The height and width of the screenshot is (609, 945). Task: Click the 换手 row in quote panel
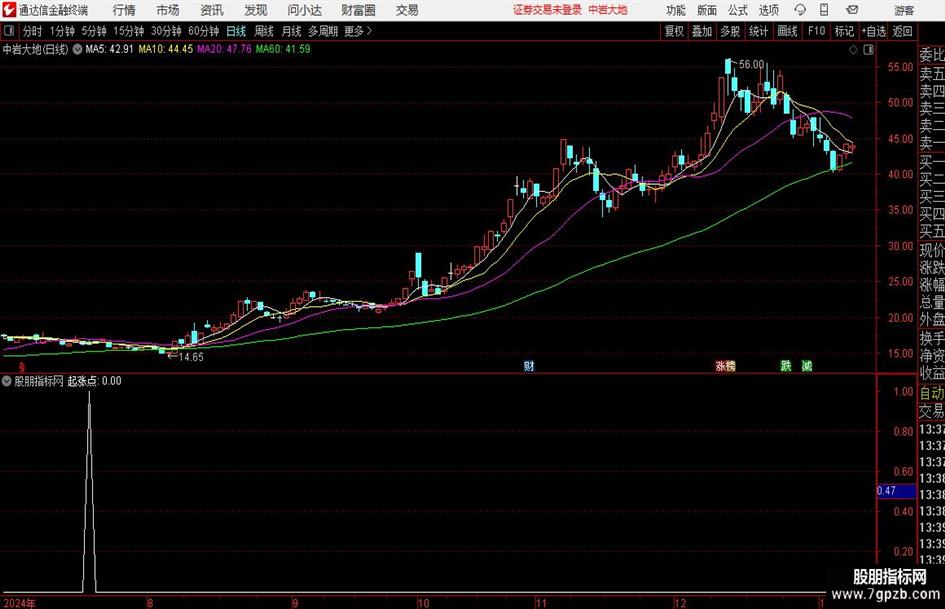pos(932,339)
